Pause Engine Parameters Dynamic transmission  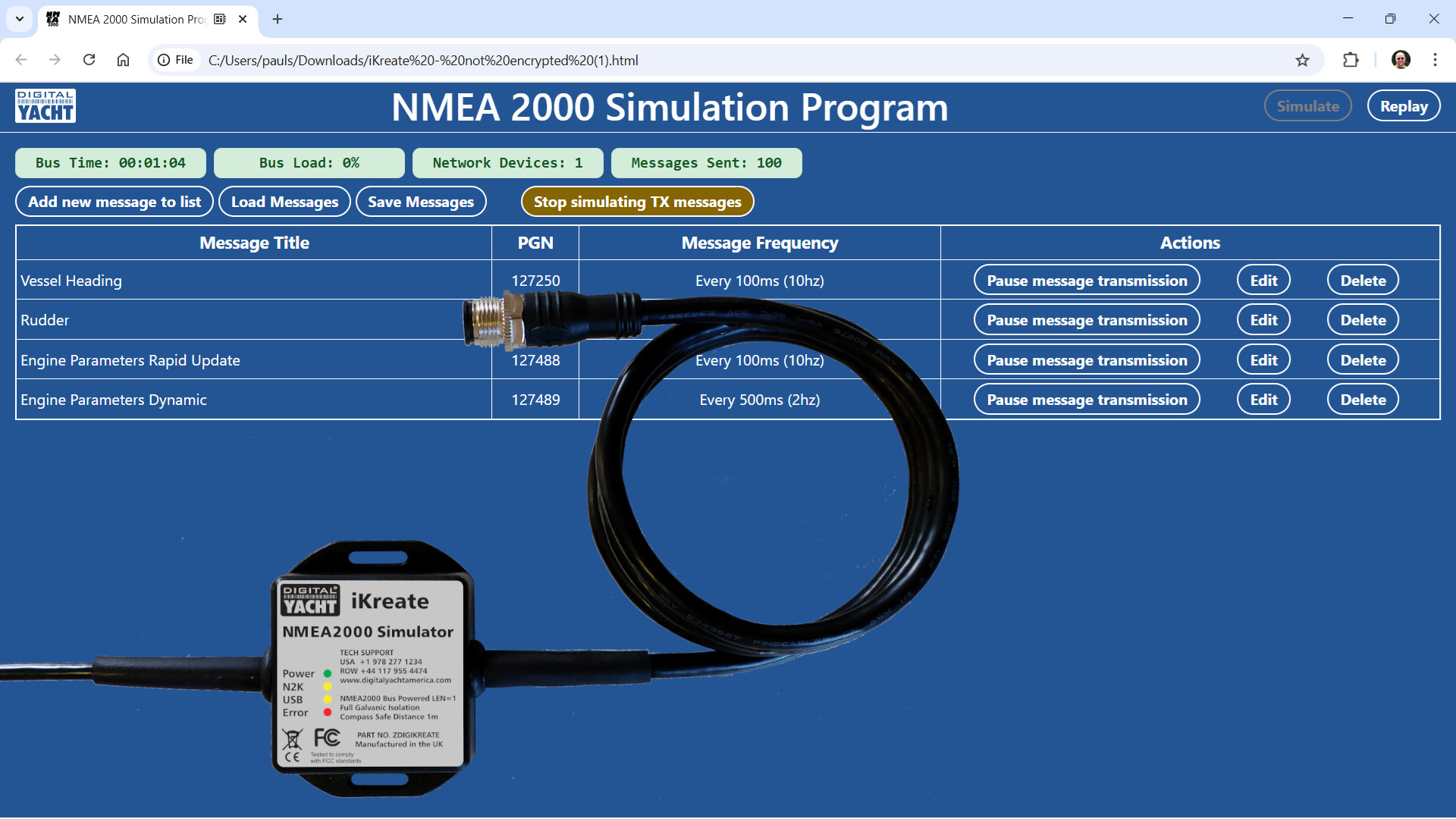pyautogui.click(x=1086, y=400)
